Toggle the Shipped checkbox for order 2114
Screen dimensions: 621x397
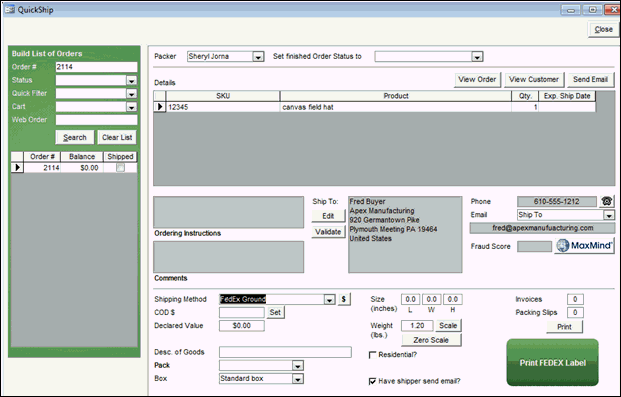point(120,168)
